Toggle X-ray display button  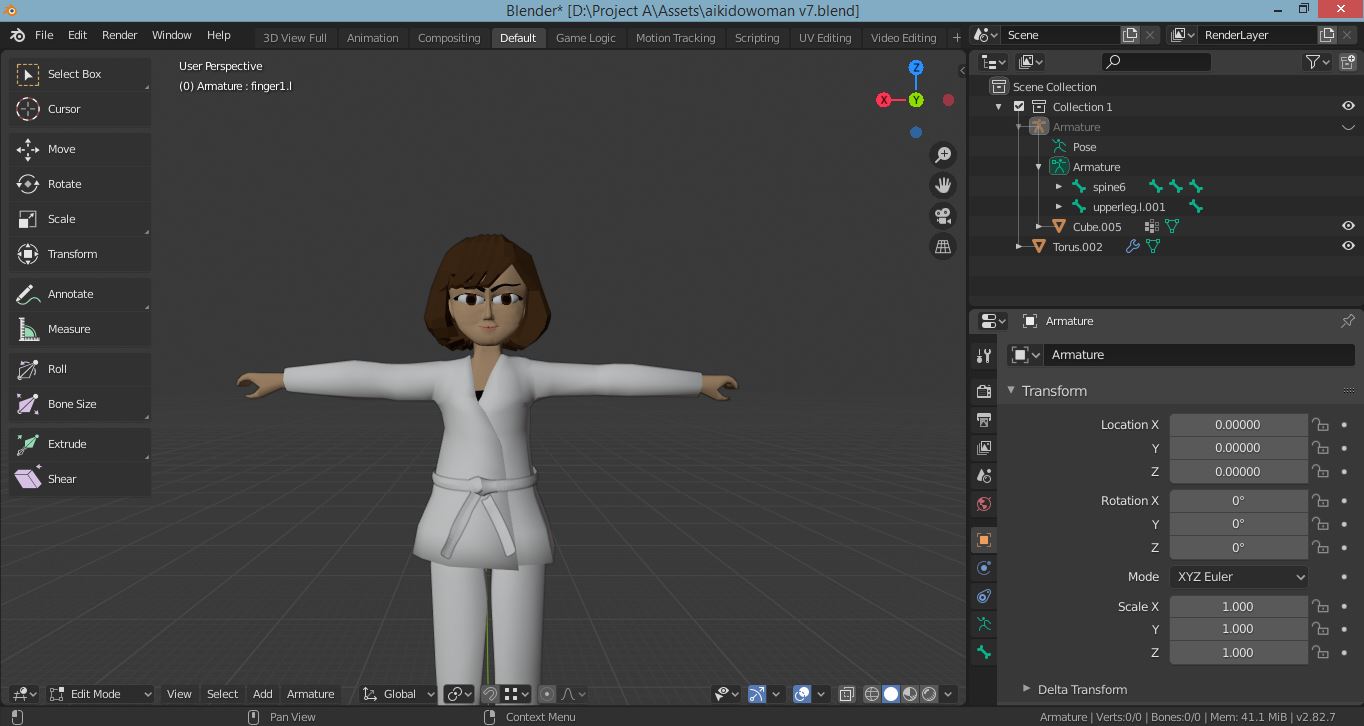(846, 694)
